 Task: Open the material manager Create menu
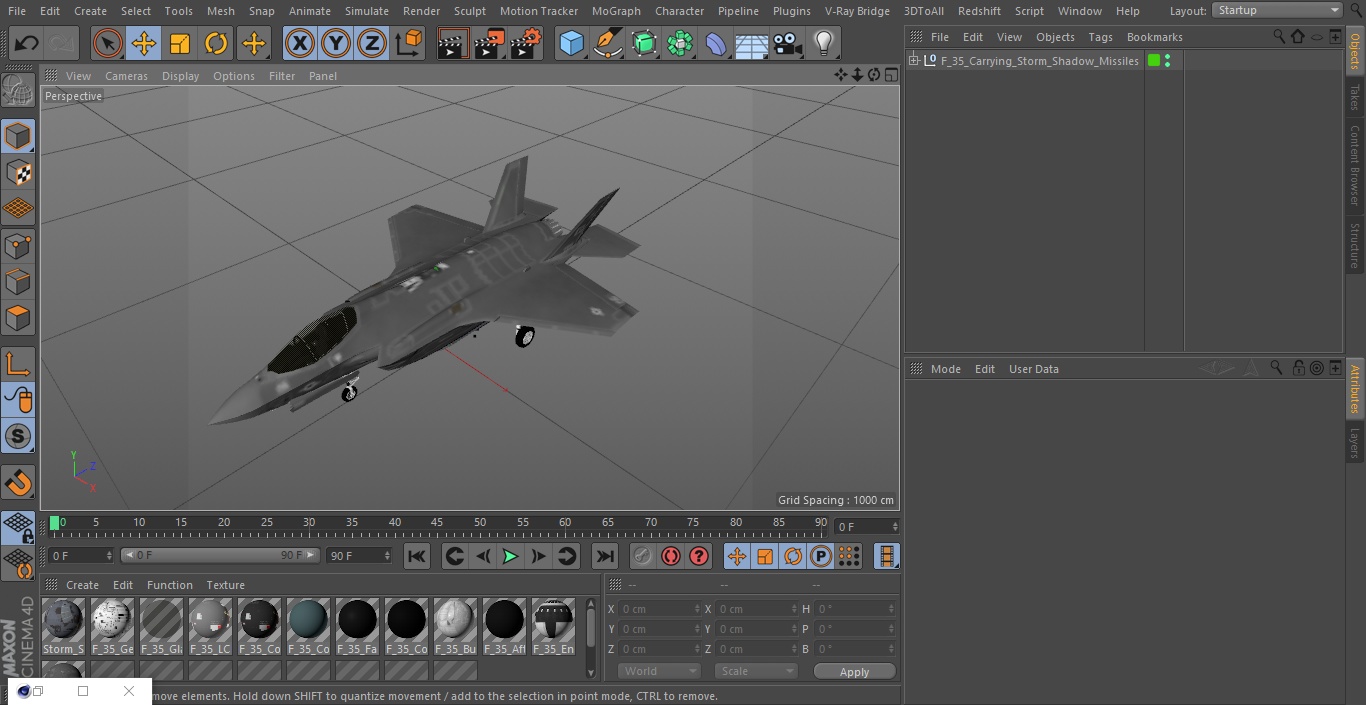tap(82, 585)
